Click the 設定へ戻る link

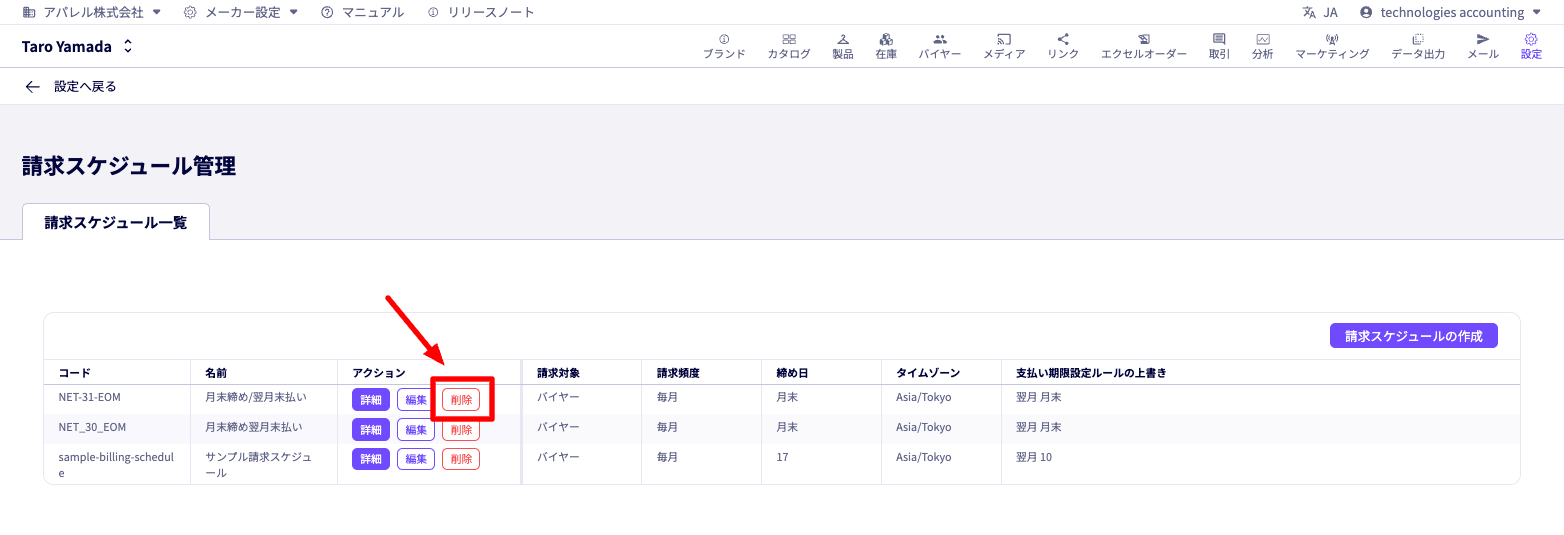[85, 87]
